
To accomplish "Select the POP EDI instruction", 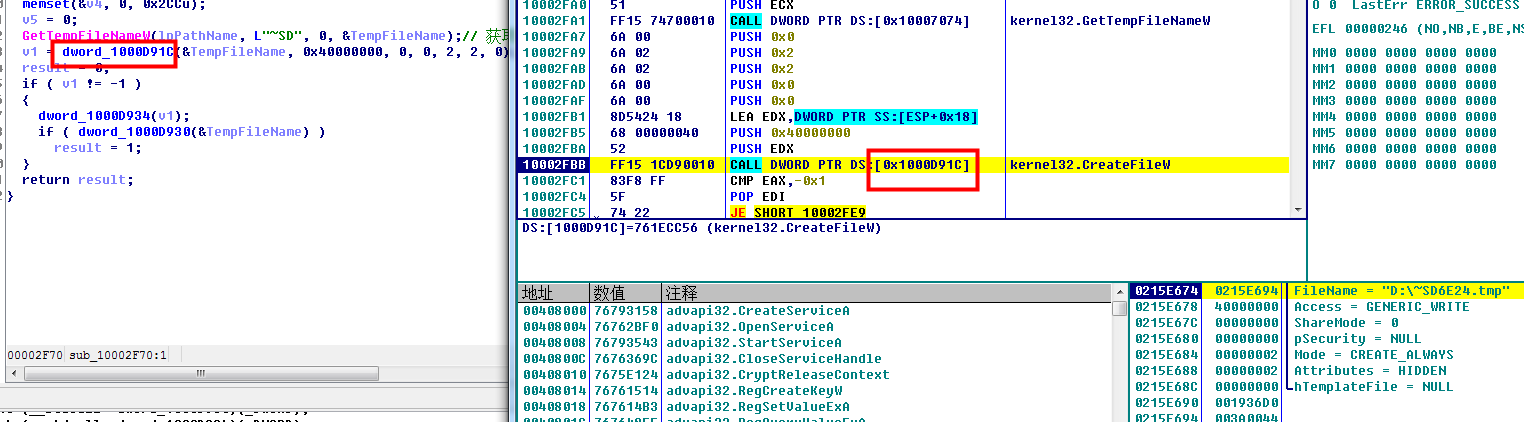I will (757, 196).
